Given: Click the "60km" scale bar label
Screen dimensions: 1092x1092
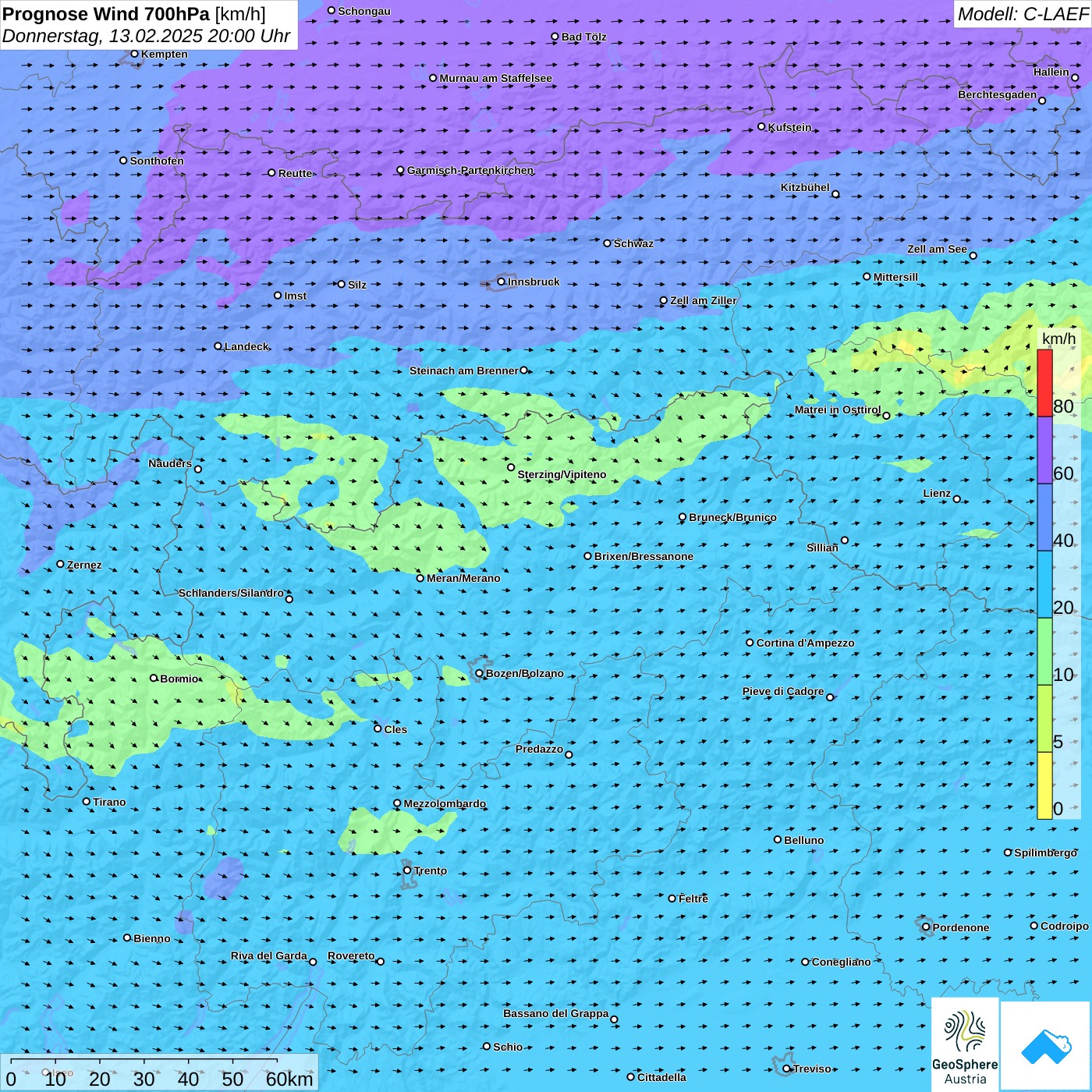Looking at the screenshot, I should [289, 1079].
